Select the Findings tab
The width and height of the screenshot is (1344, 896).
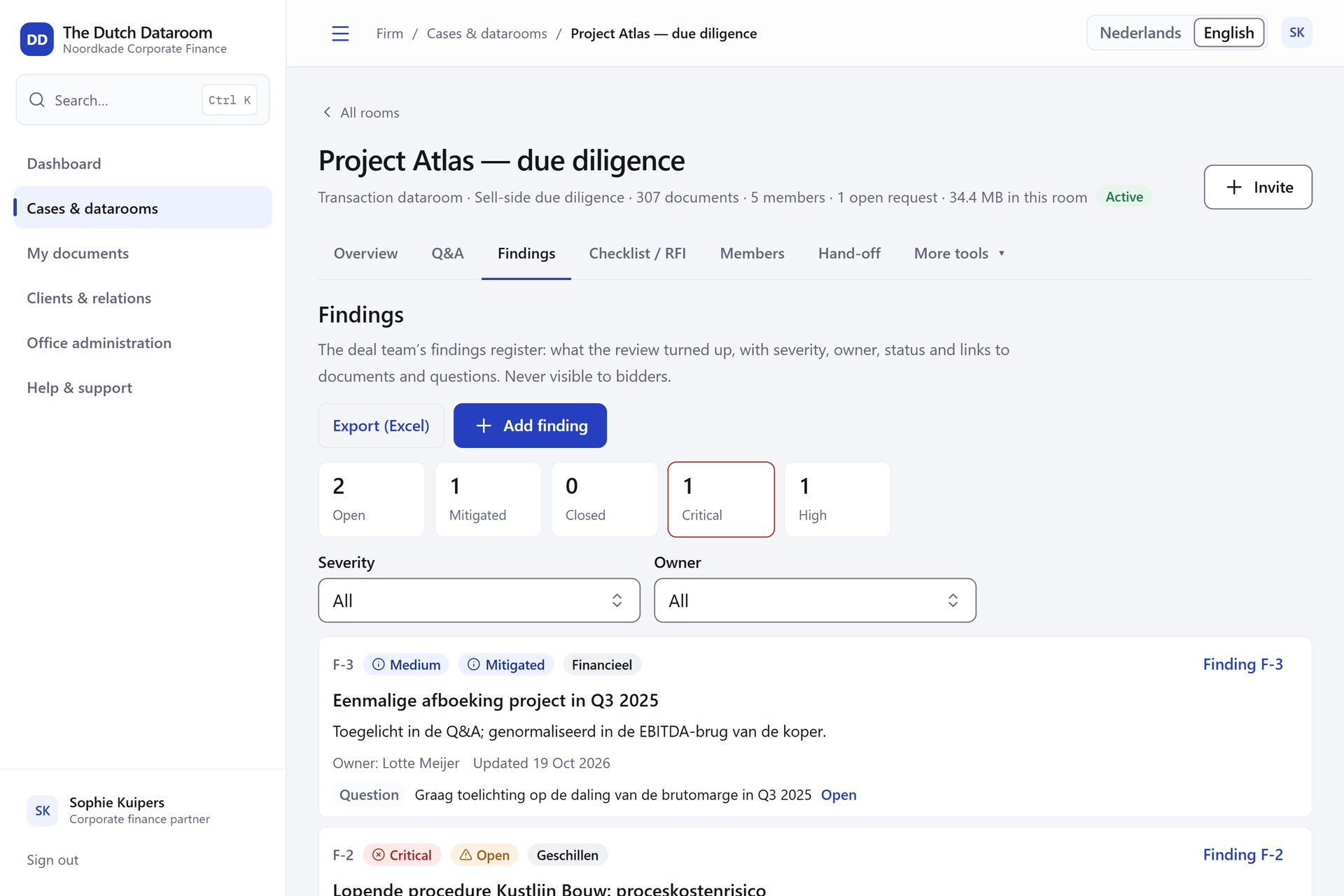click(526, 253)
